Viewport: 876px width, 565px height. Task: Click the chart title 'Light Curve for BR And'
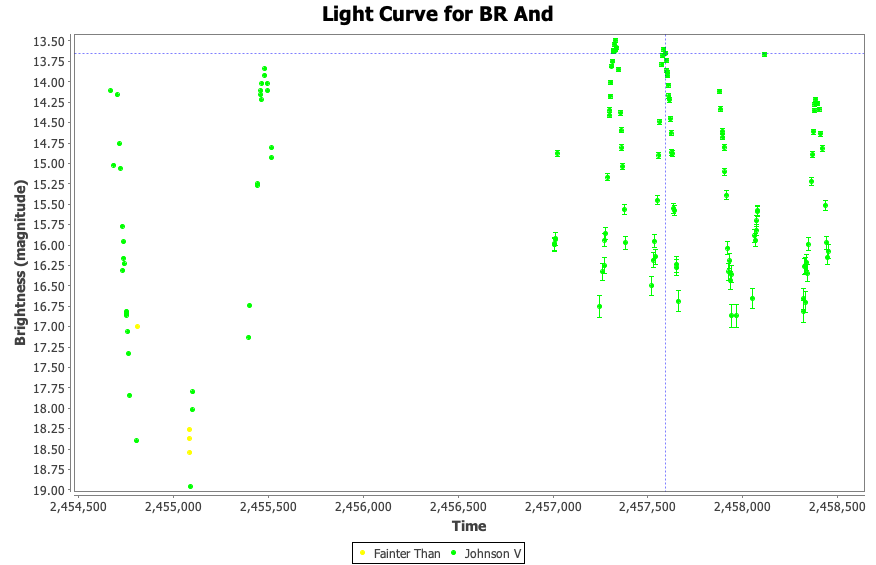click(437, 14)
